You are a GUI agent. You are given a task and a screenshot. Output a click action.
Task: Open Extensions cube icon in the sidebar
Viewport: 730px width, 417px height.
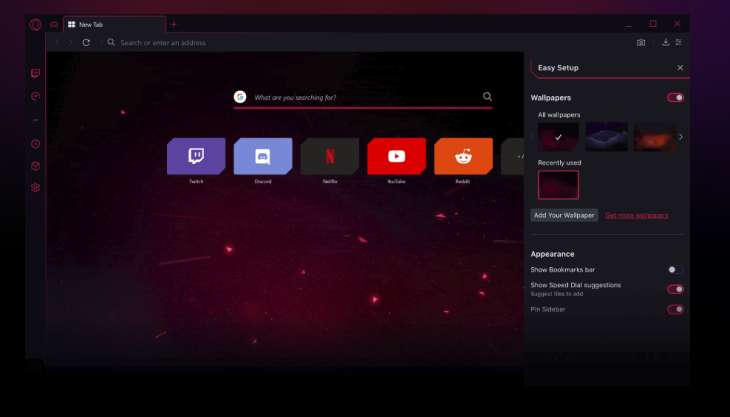pos(35,166)
